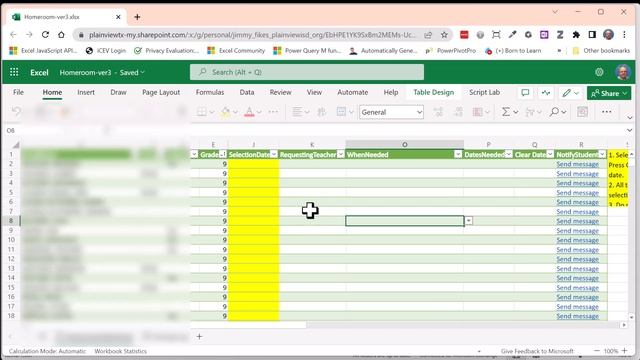This screenshot has width=640, height=360.
Task: Click the Fill Color bucket icon
Action: tap(225, 112)
